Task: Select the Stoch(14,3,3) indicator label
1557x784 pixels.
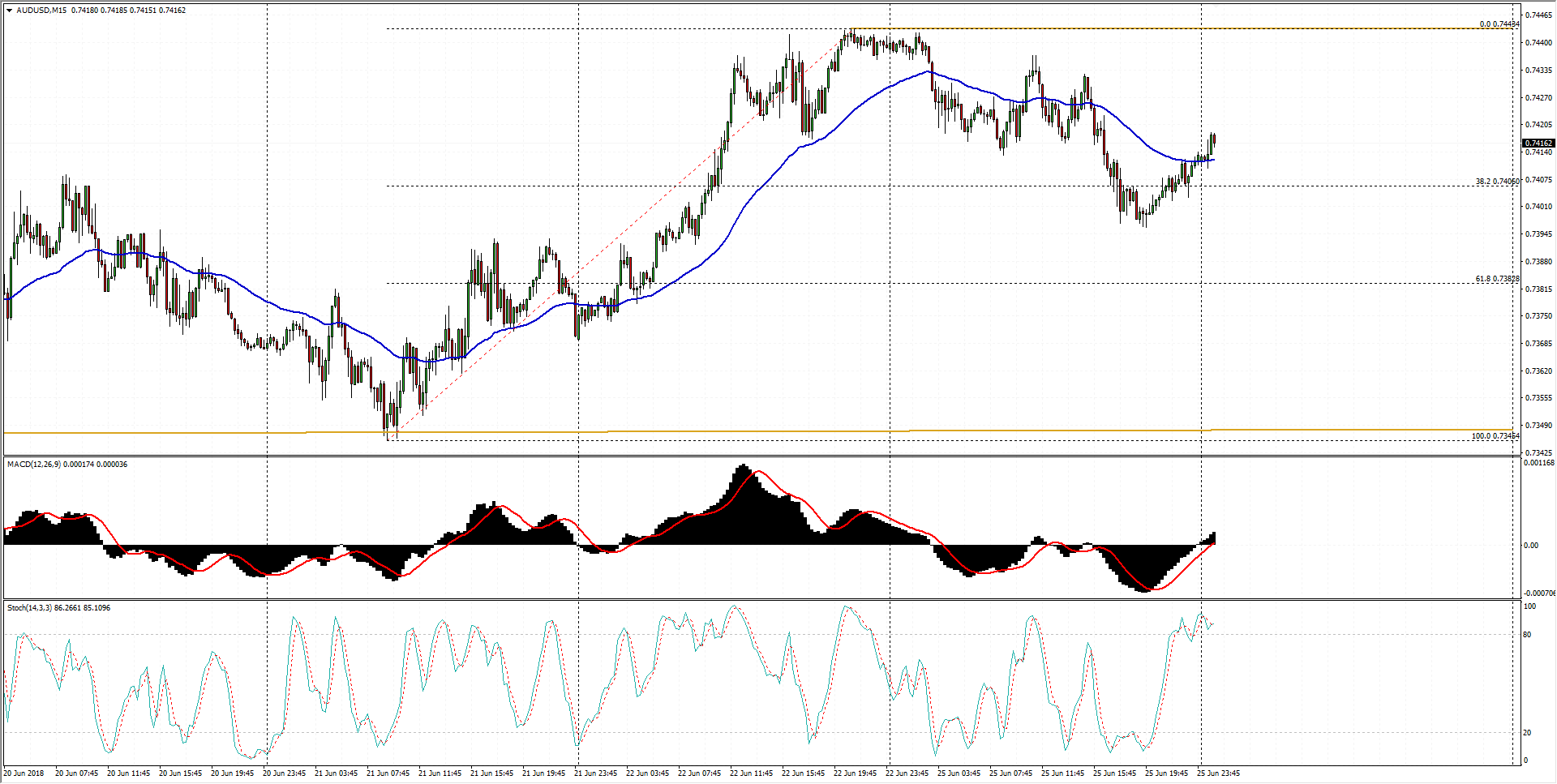Action: (x=29, y=608)
